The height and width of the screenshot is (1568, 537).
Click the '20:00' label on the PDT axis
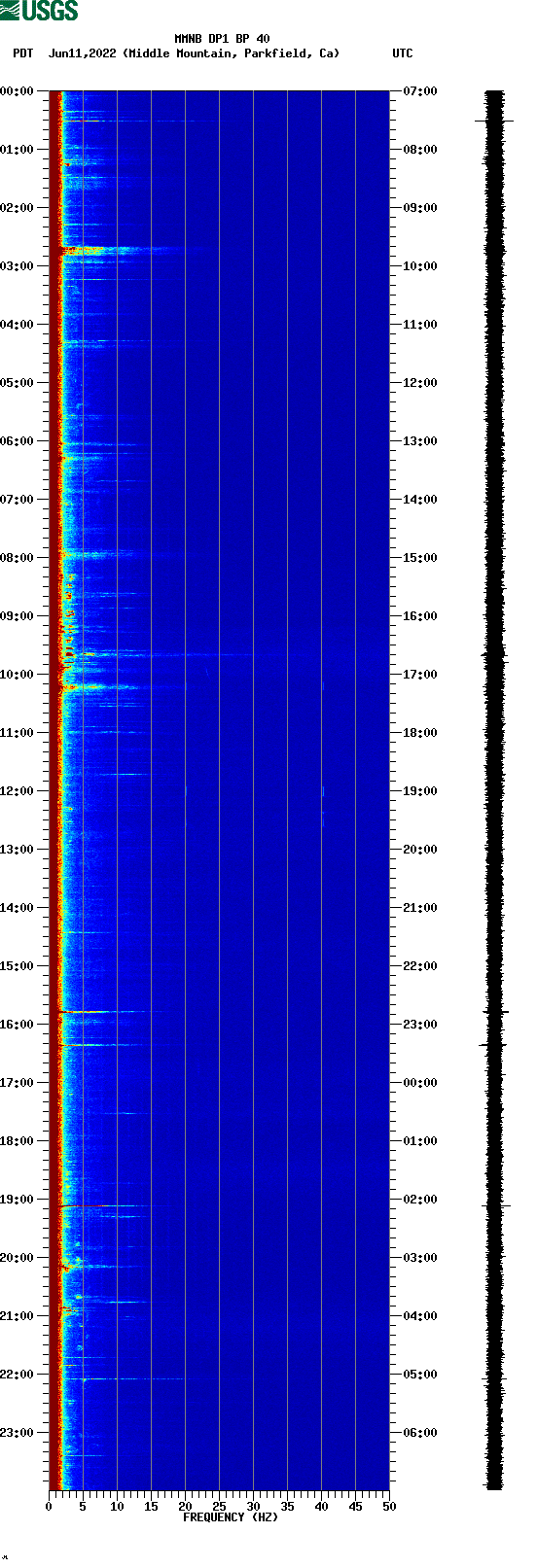pos(18,1258)
